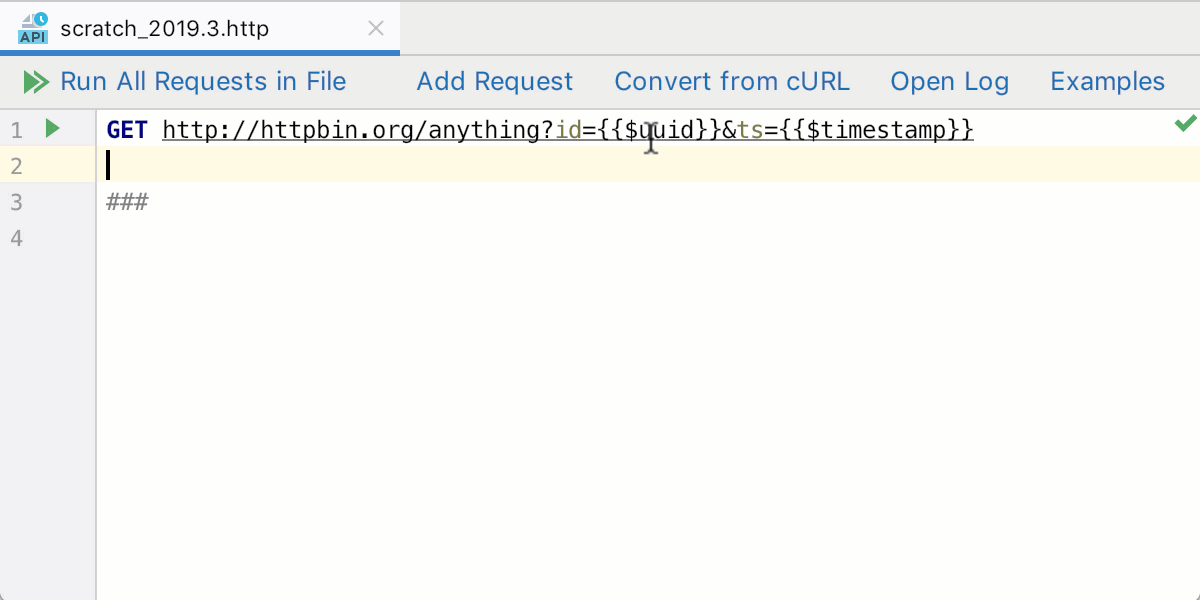Select Add Request in the toolbar
This screenshot has height=600, width=1200.
(x=494, y=81)
